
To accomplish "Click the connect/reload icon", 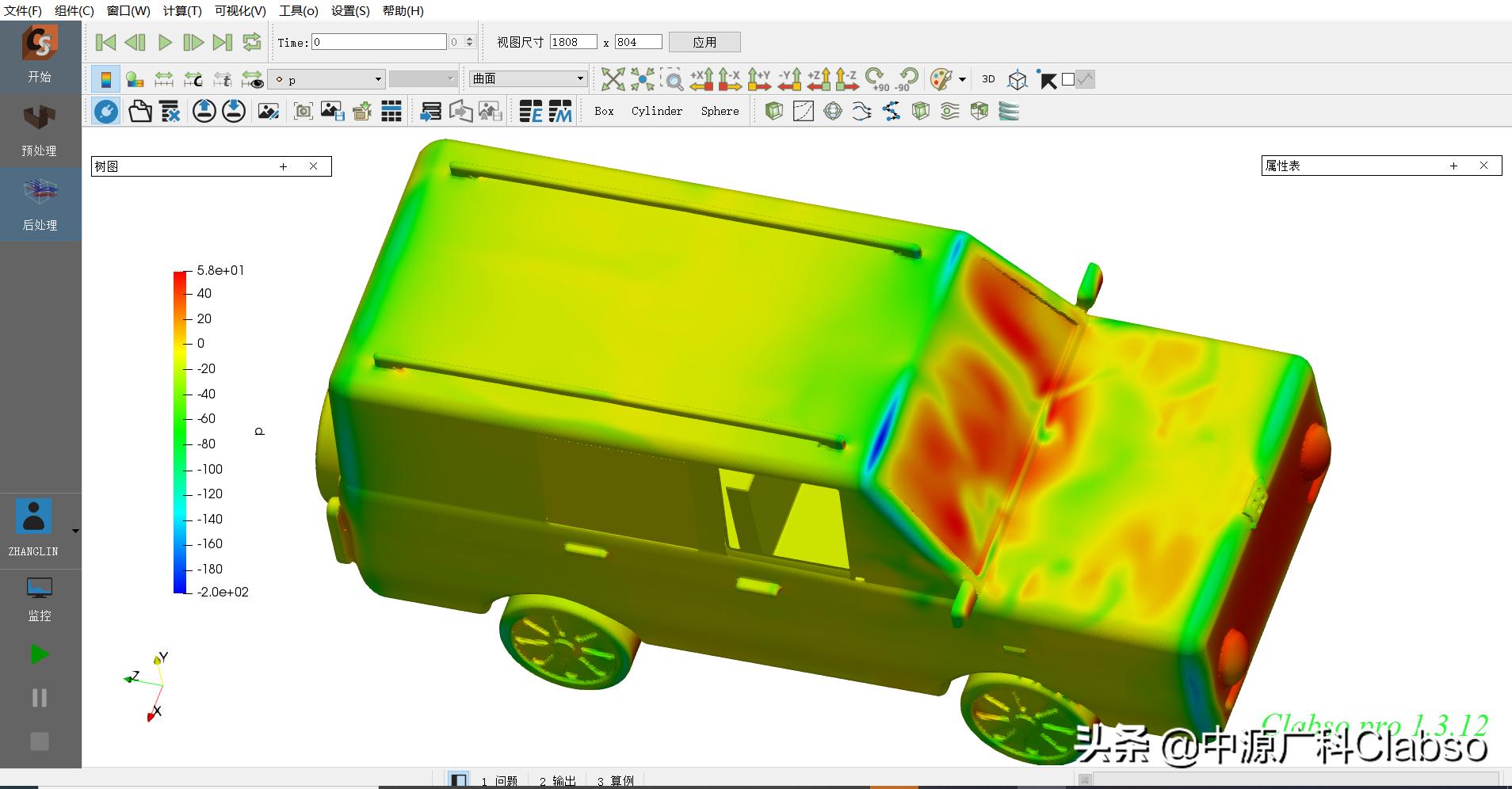I will pos(106,112).
